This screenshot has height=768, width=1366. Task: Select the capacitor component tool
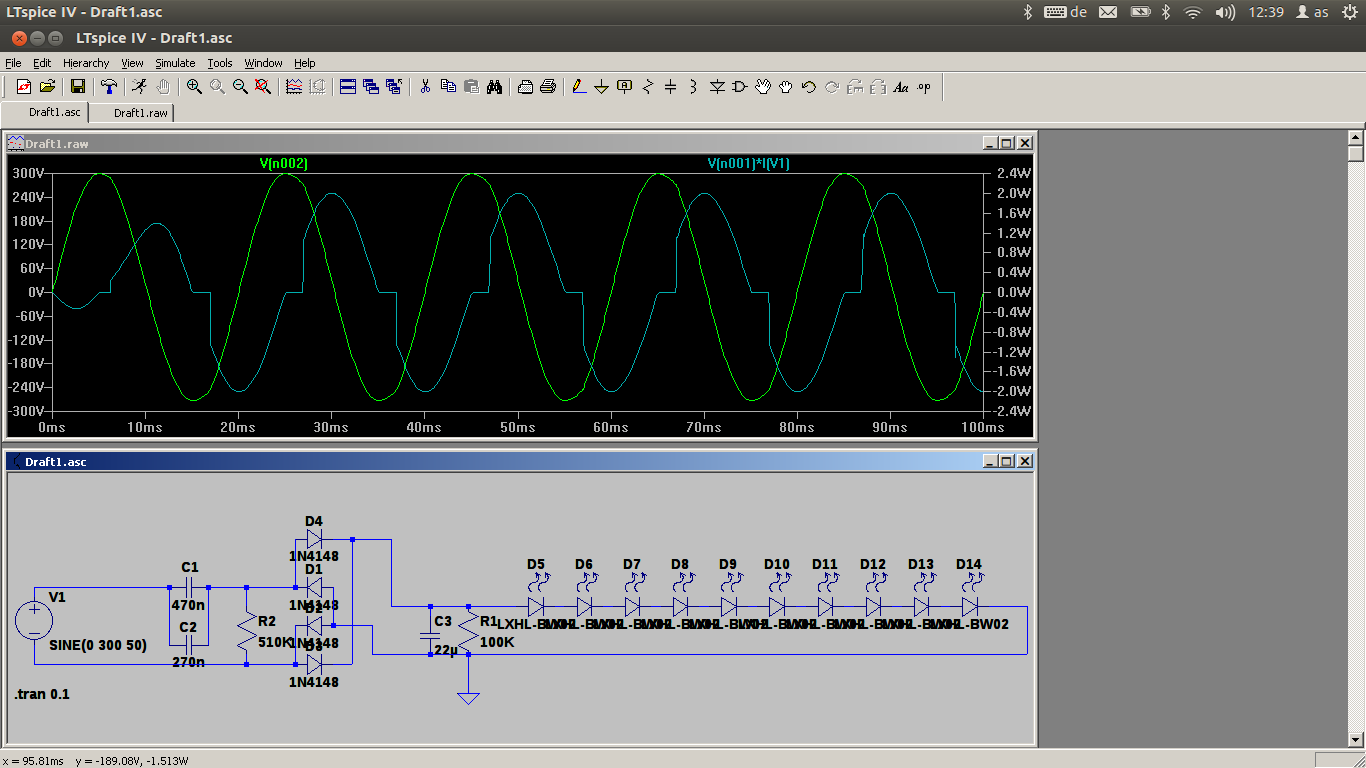(x=670, y=87)
